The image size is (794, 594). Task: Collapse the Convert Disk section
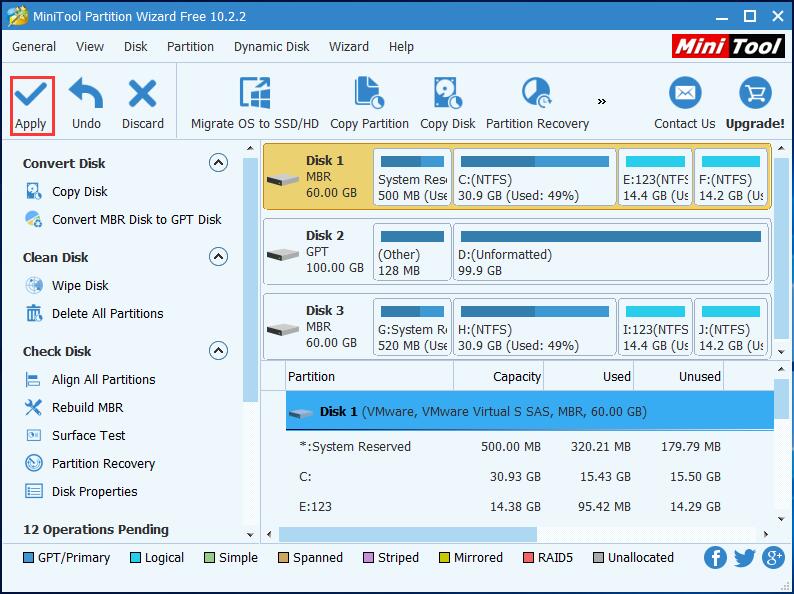(218, 163)
